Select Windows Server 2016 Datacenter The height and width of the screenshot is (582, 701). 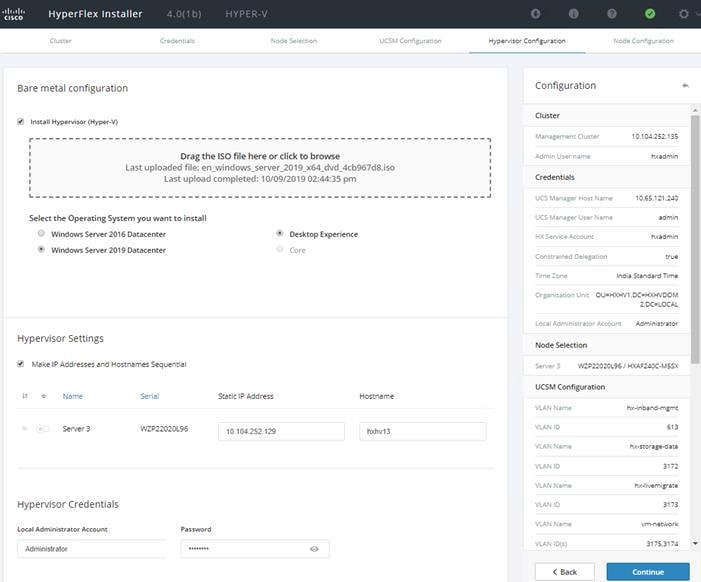41,233
